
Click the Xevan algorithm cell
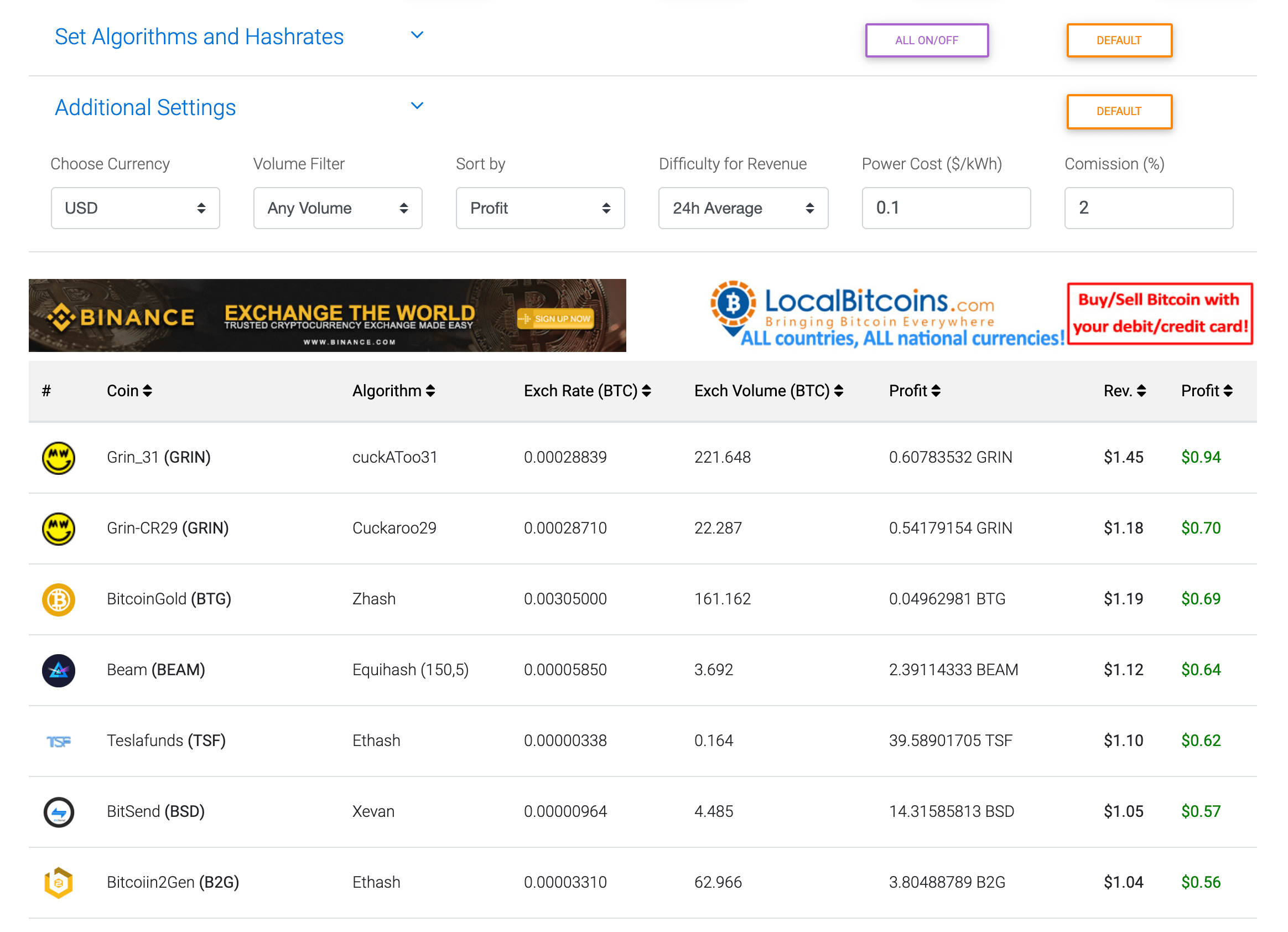pos(373,812)
